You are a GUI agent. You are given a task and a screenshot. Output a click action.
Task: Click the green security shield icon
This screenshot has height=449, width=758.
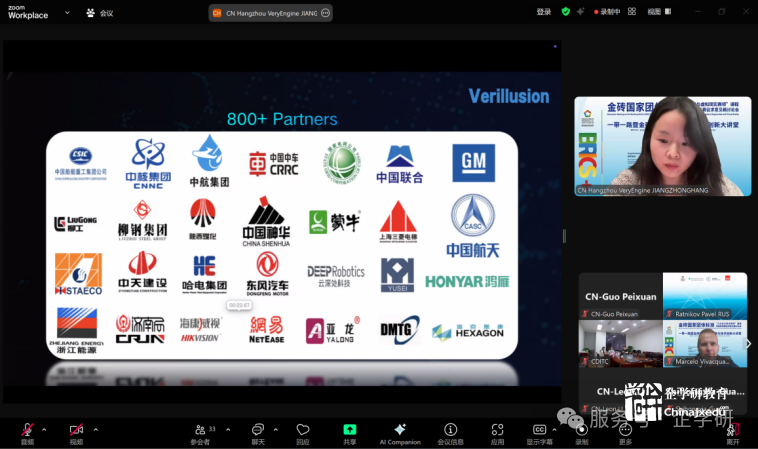point(566,12)
